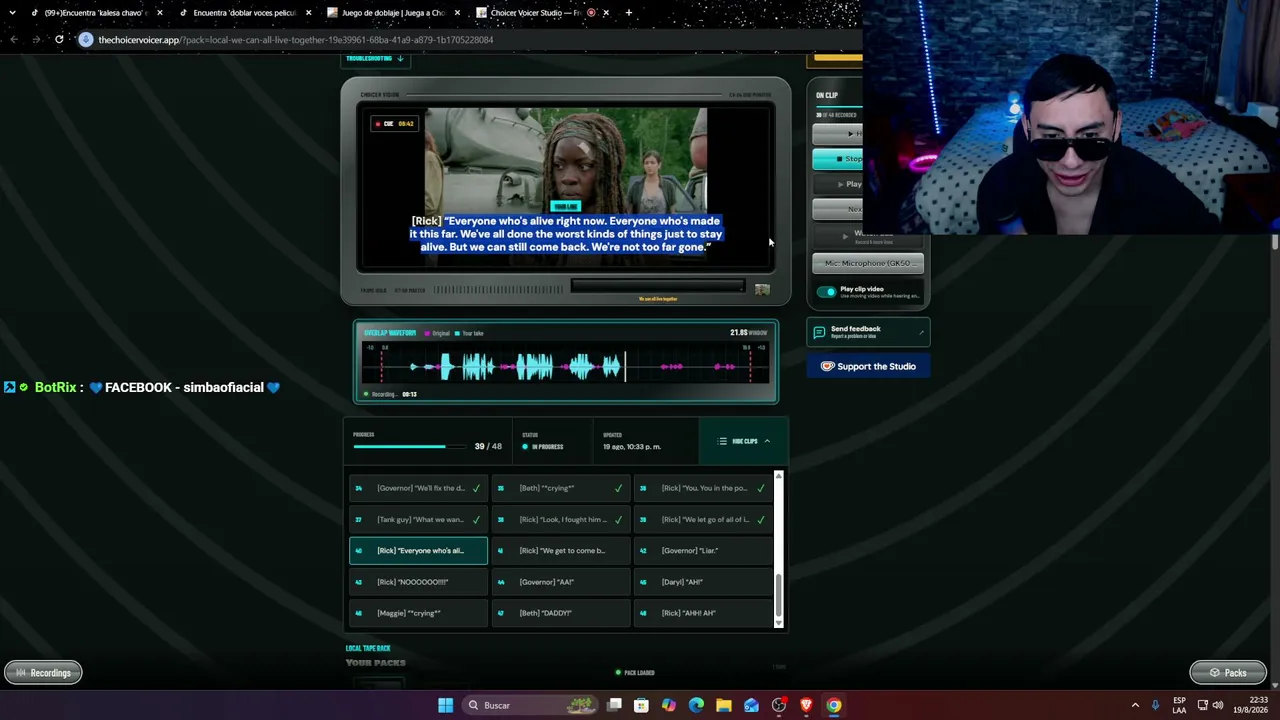Click the clip list scrollbar thumb
Viewport: 1280px width, 720px height.
pos(779,594)
